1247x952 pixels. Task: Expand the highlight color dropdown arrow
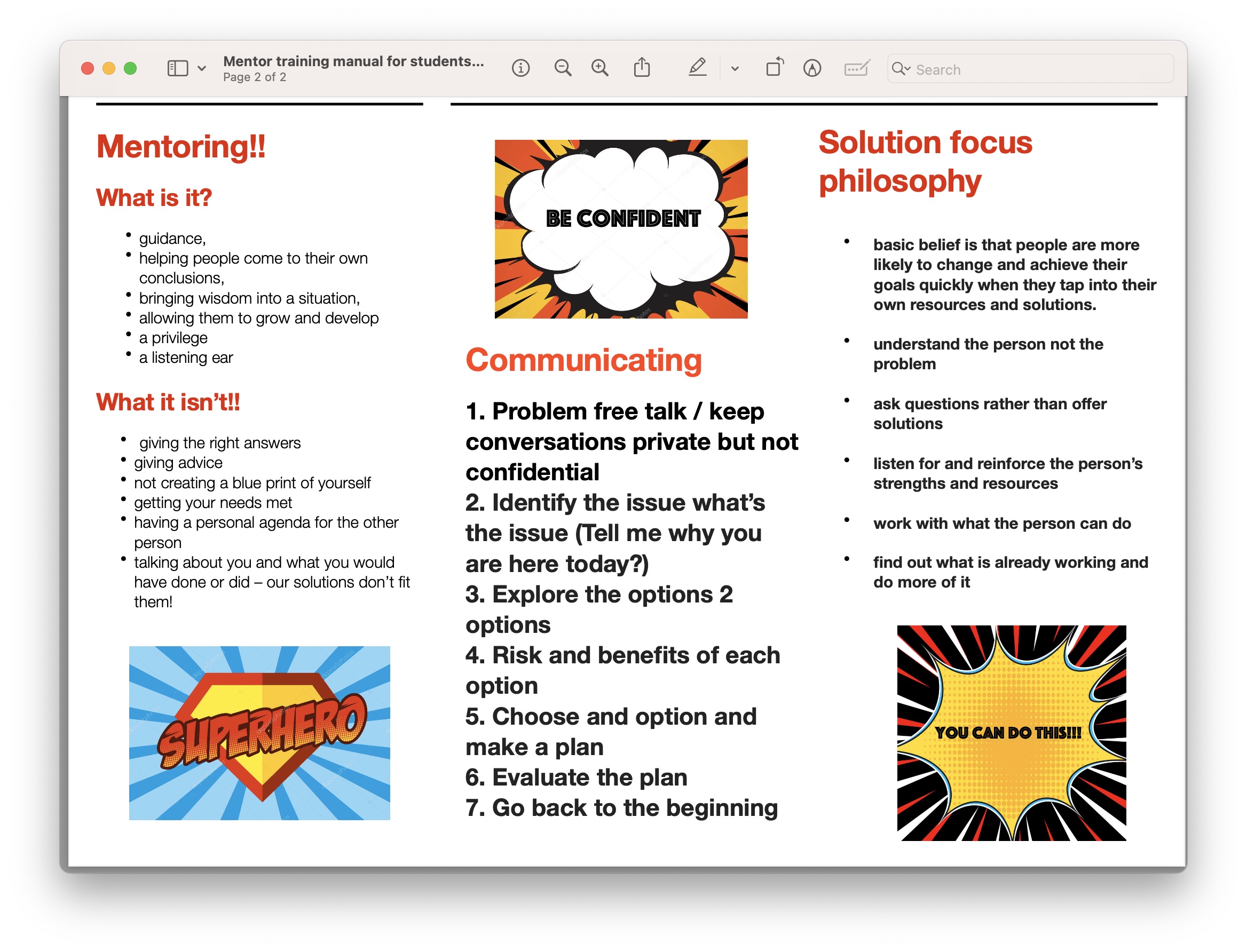(735, 68)
